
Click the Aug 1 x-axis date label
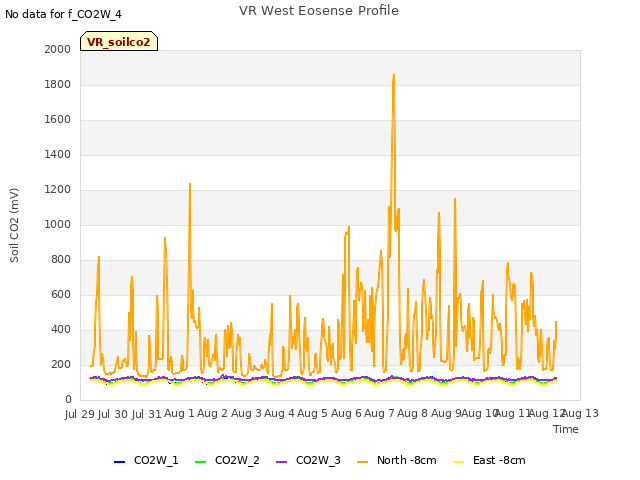point(179,413)
